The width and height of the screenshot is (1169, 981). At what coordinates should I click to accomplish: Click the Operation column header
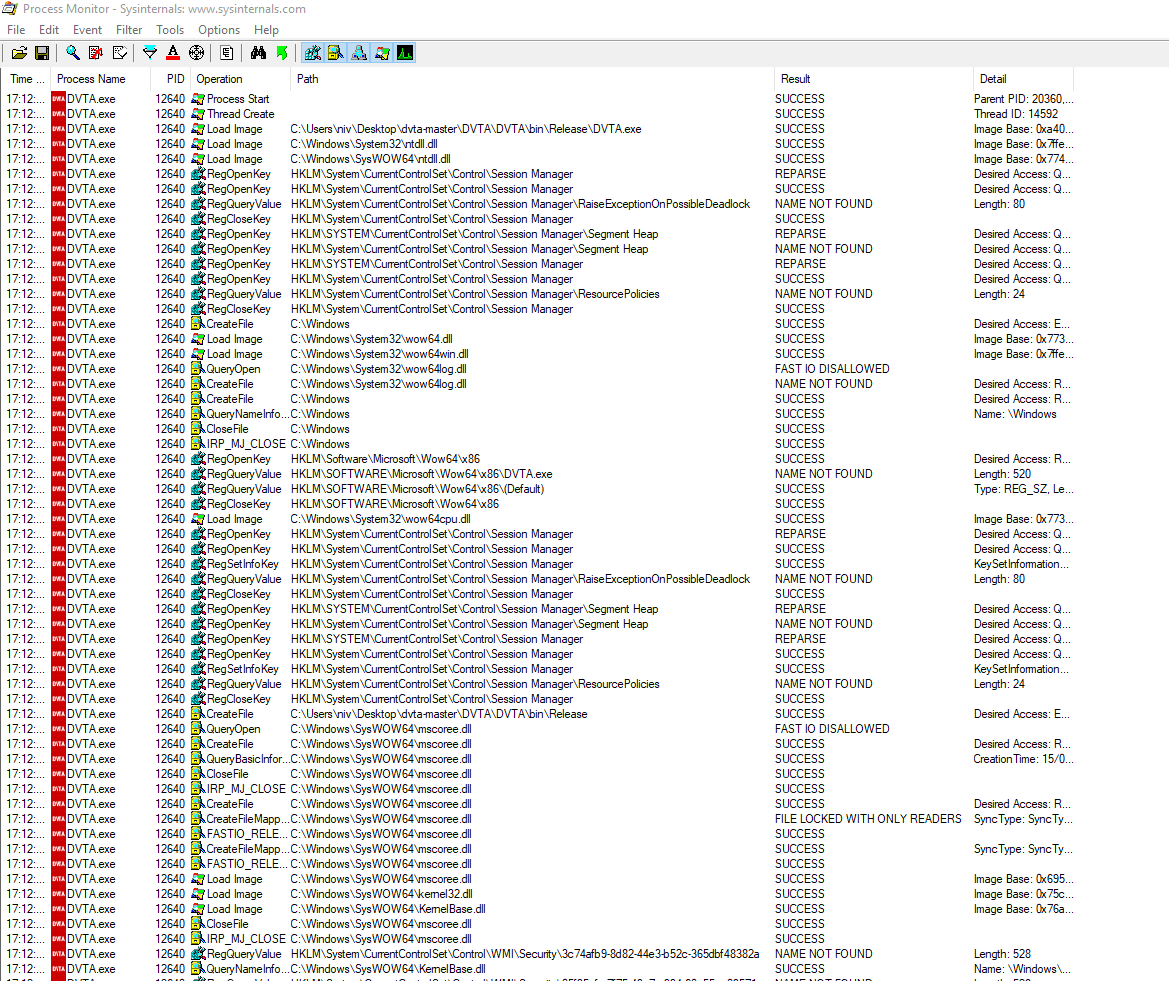click(240, 79)
